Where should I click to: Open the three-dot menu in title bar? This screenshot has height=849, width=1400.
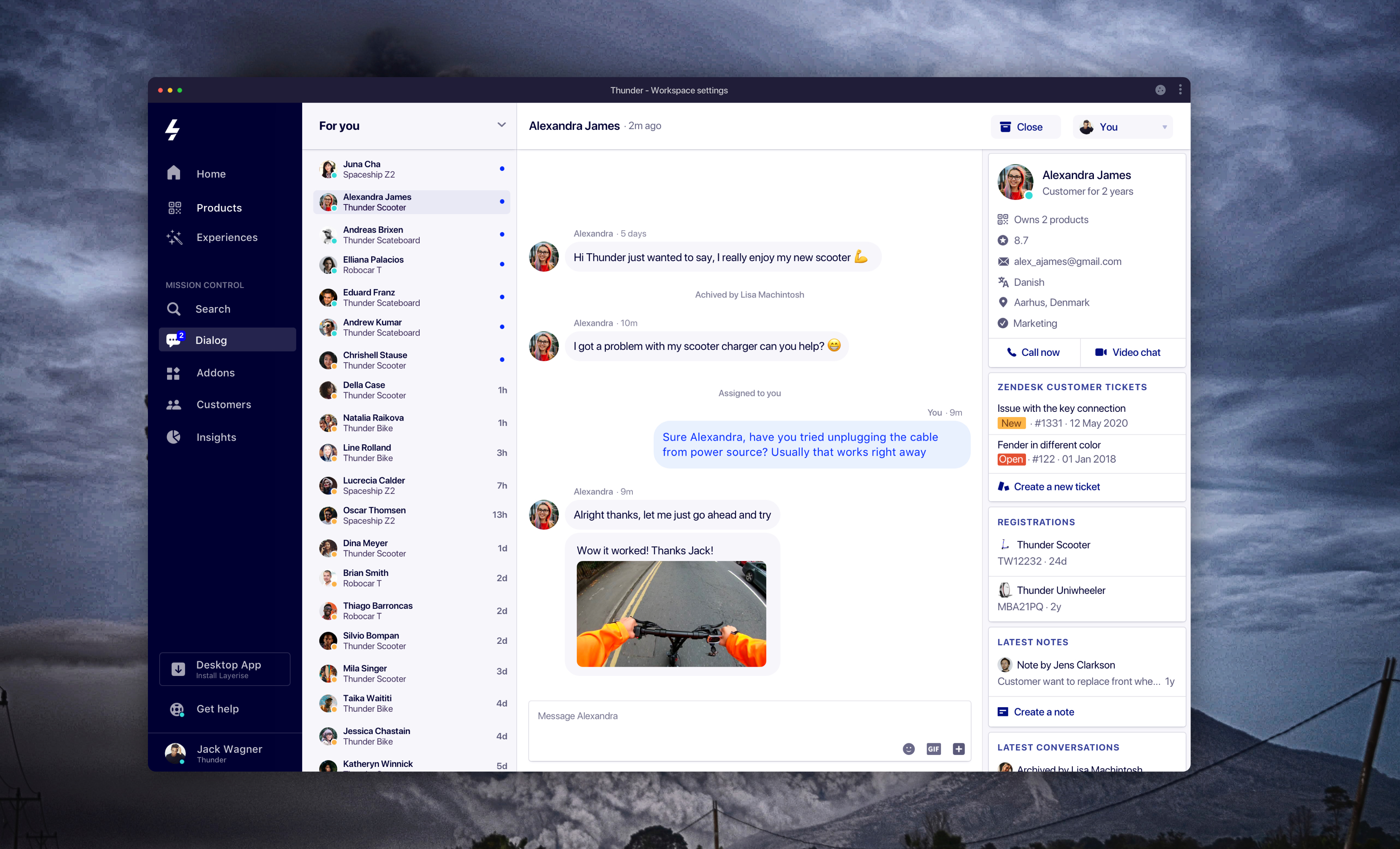pyautogui.click(x=1180, y=90)
